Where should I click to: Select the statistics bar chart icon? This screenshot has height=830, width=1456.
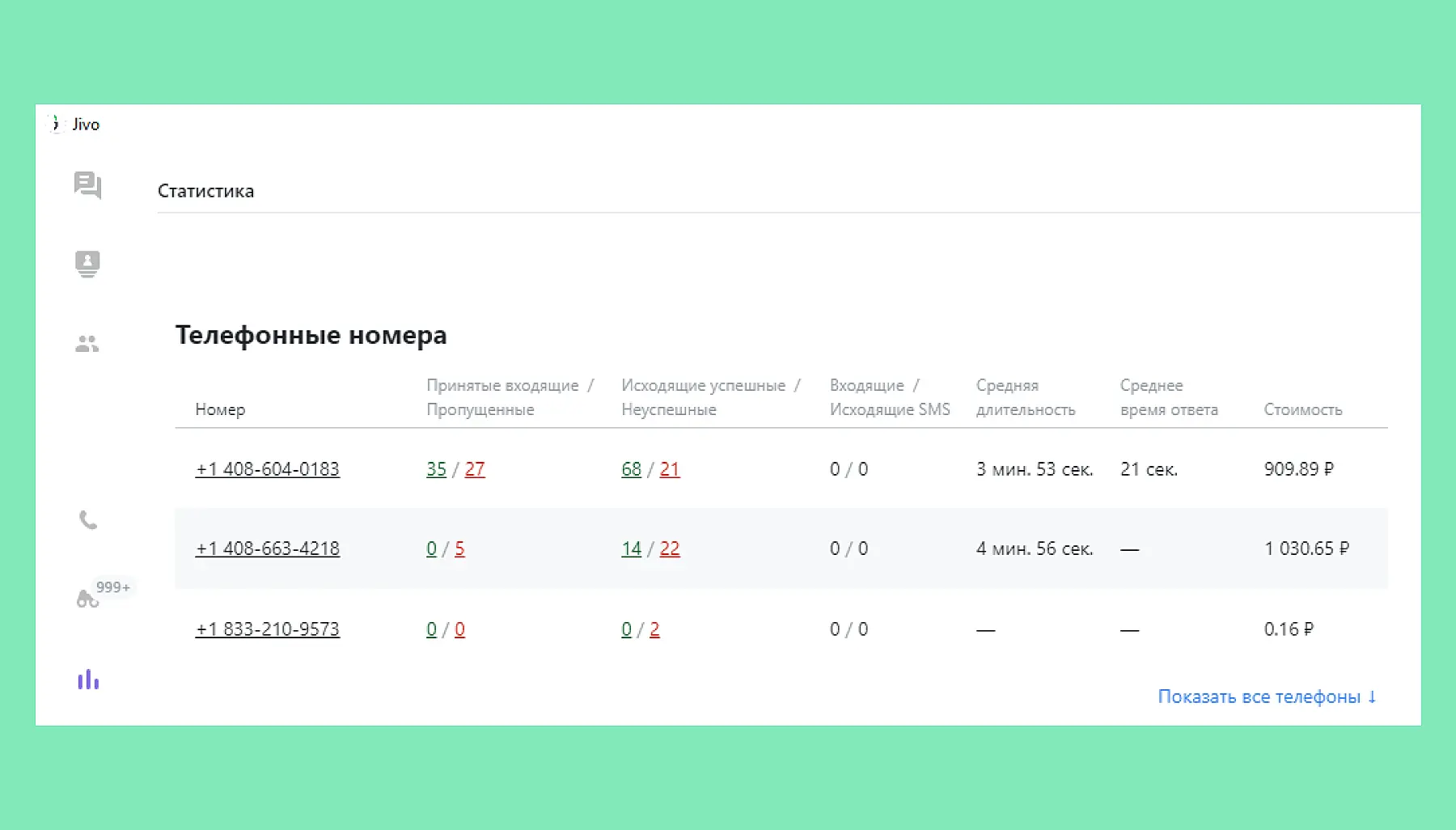pos(88,680)
